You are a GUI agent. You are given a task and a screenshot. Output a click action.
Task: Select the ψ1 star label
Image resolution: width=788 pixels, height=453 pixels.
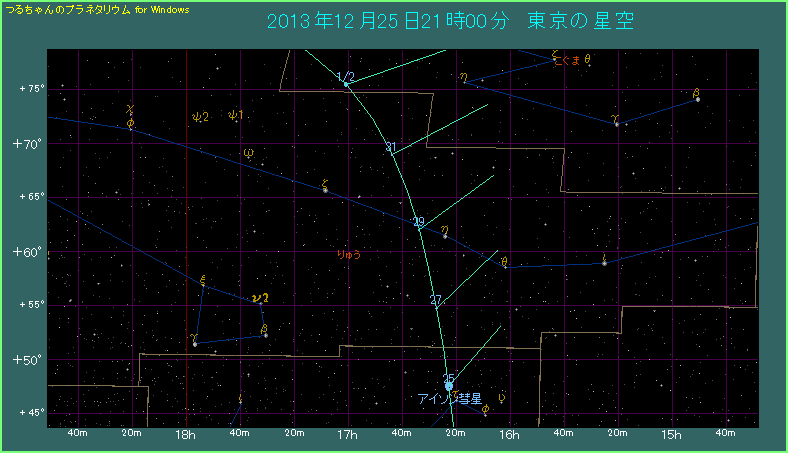point(235,116)
